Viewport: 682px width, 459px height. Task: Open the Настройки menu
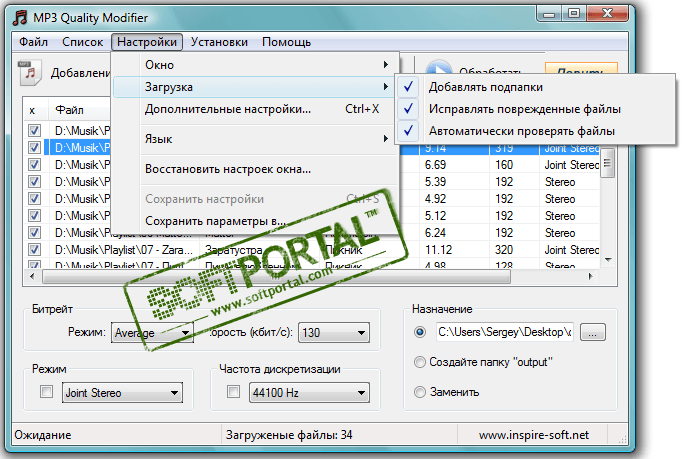coord(147,42)
